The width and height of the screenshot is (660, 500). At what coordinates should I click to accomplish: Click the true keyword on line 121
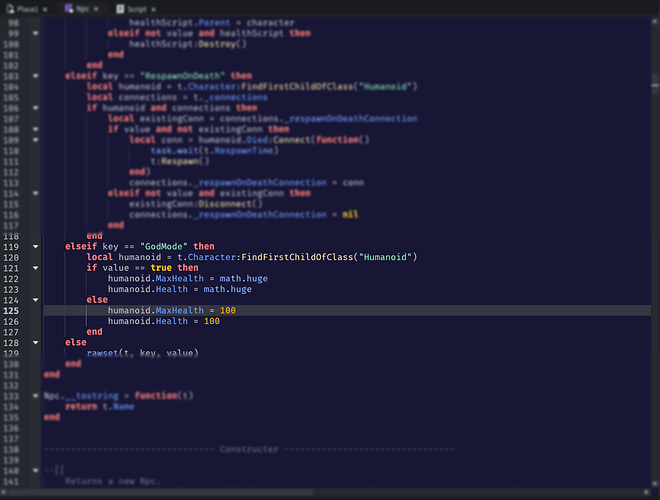click(x=161, y=268)
